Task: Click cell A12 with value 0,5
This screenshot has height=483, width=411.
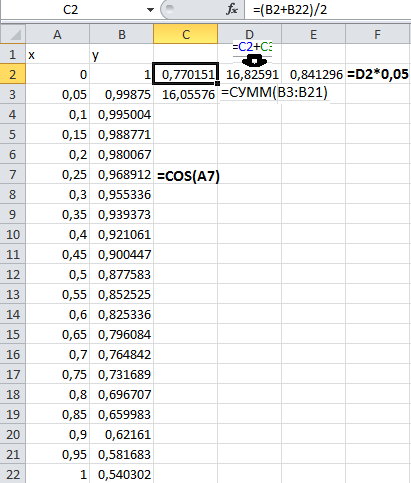Action: 57,274
